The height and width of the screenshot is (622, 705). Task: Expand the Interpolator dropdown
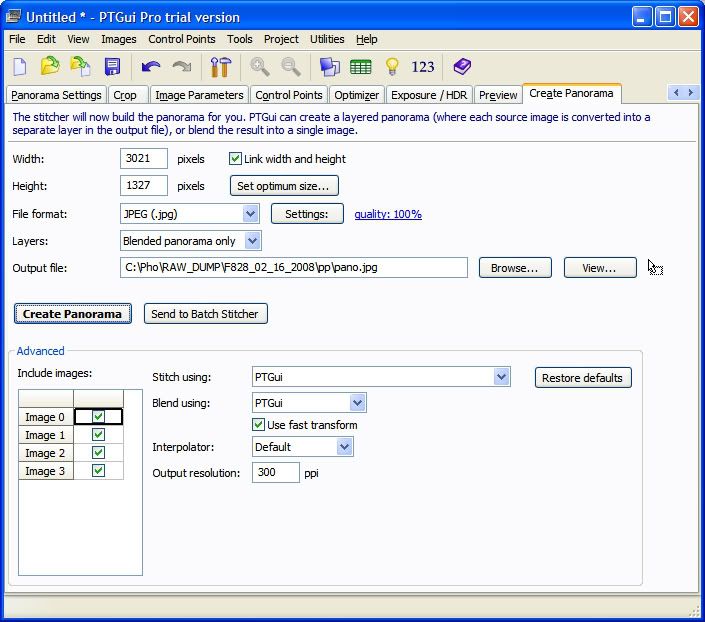coord(344,447)
